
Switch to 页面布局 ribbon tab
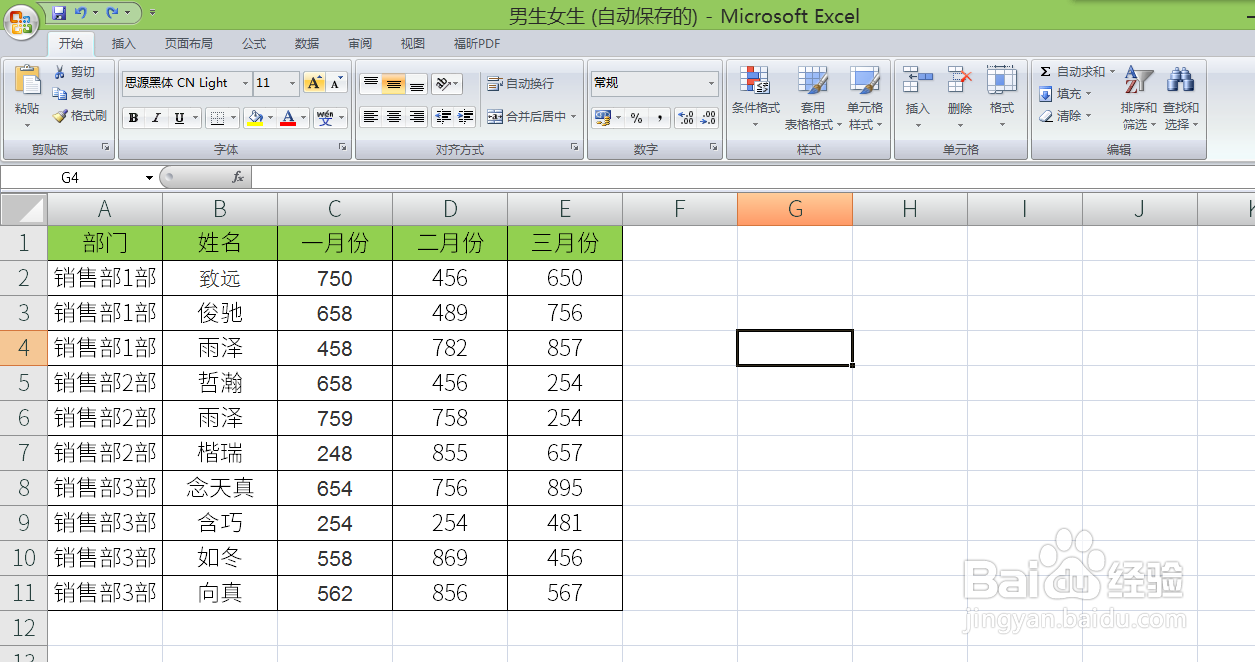click(189, 44)
